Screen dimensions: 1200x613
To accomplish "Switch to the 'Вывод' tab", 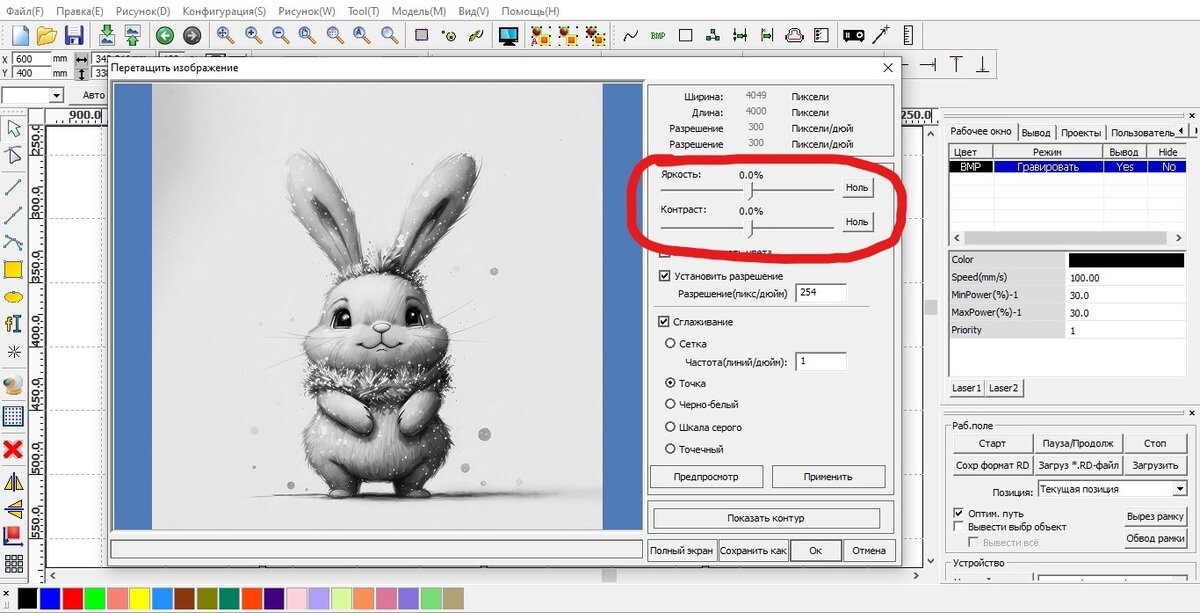I will point(1036,132).
